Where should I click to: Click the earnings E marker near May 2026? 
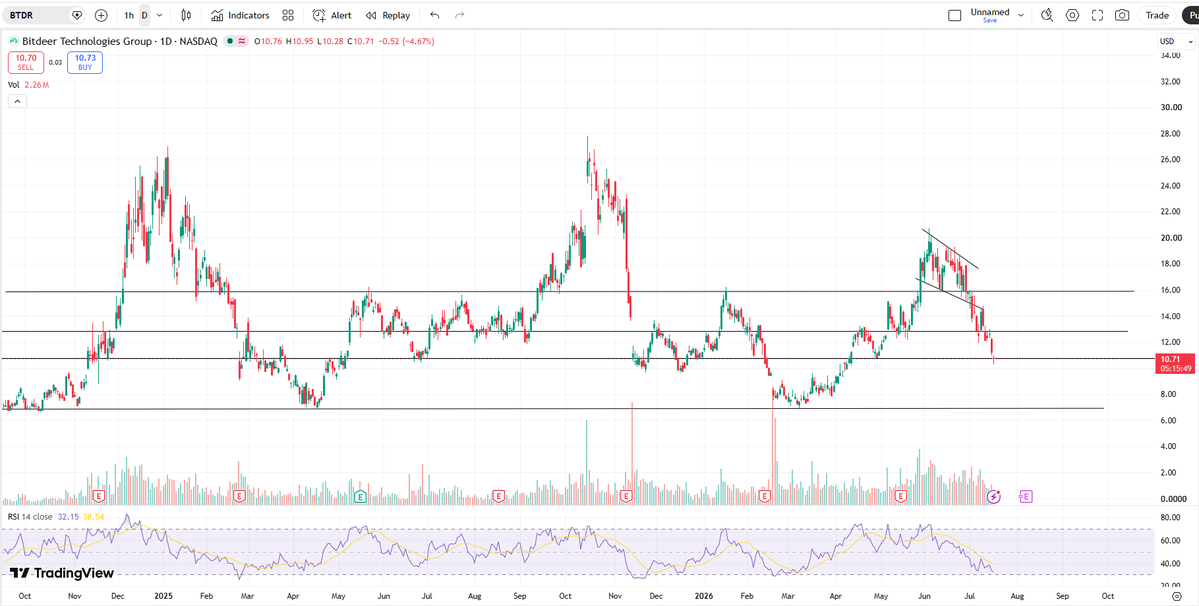(x=901, y=497)
